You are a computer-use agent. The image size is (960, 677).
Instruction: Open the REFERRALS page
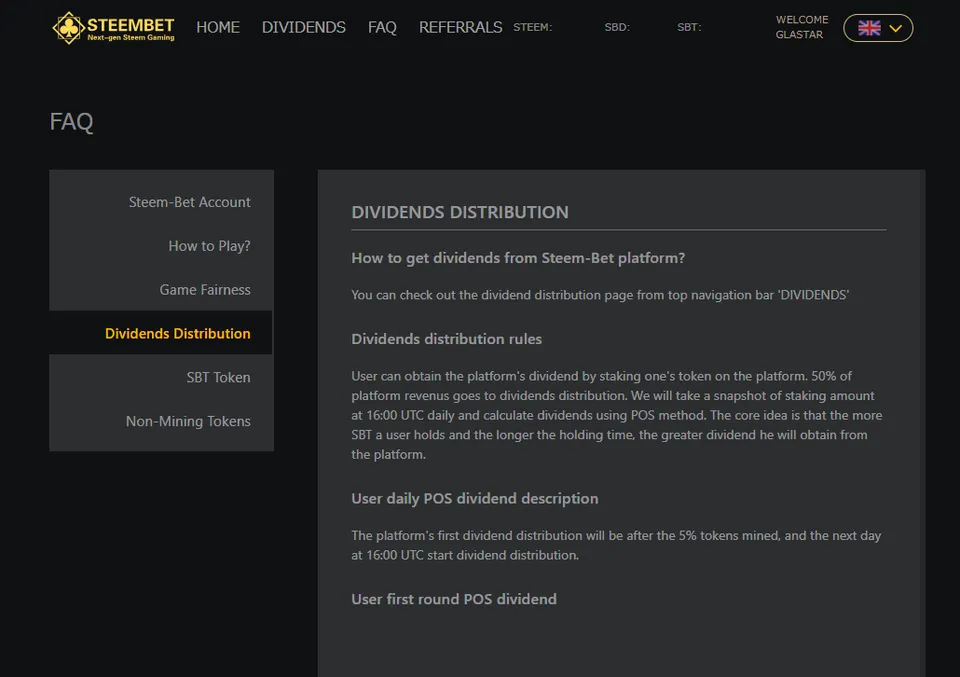tap(460, 28)
